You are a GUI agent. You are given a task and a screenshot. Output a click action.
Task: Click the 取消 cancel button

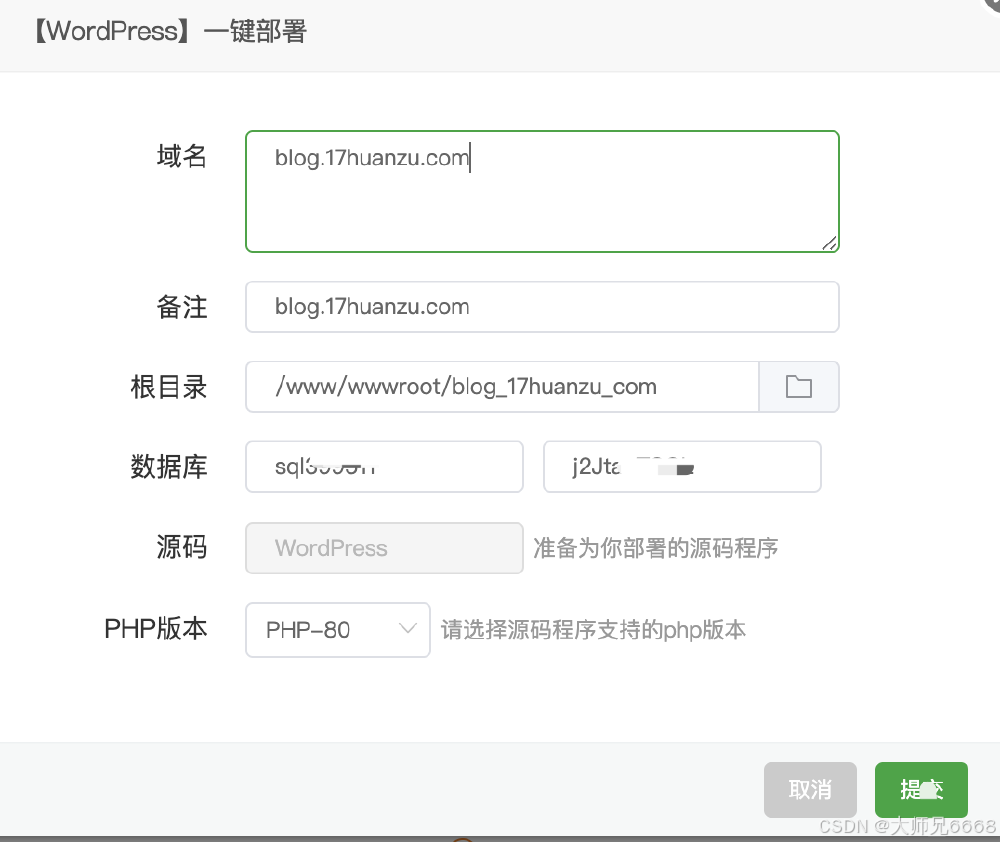tap(810, 790)
